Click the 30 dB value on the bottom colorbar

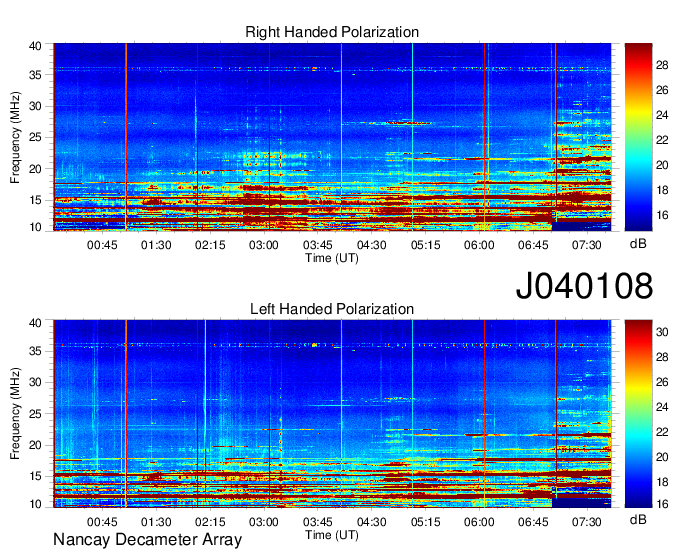tap(662, 332)
